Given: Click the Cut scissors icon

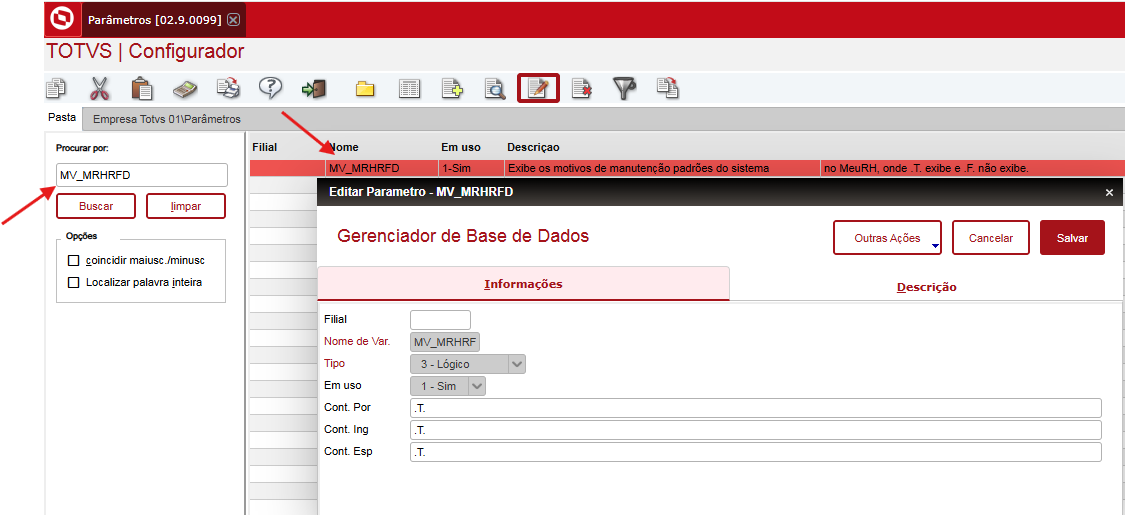Looking at the screenshot, I should (99, 89).
